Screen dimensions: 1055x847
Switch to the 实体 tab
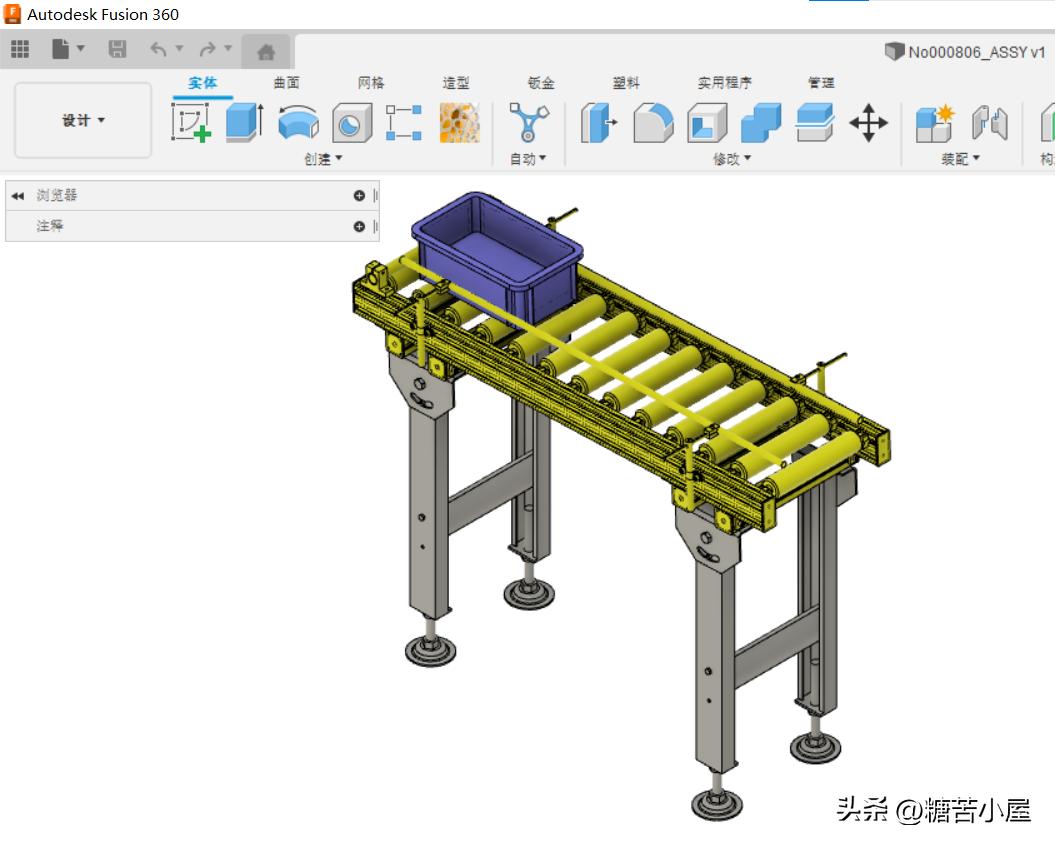point(203,83)
